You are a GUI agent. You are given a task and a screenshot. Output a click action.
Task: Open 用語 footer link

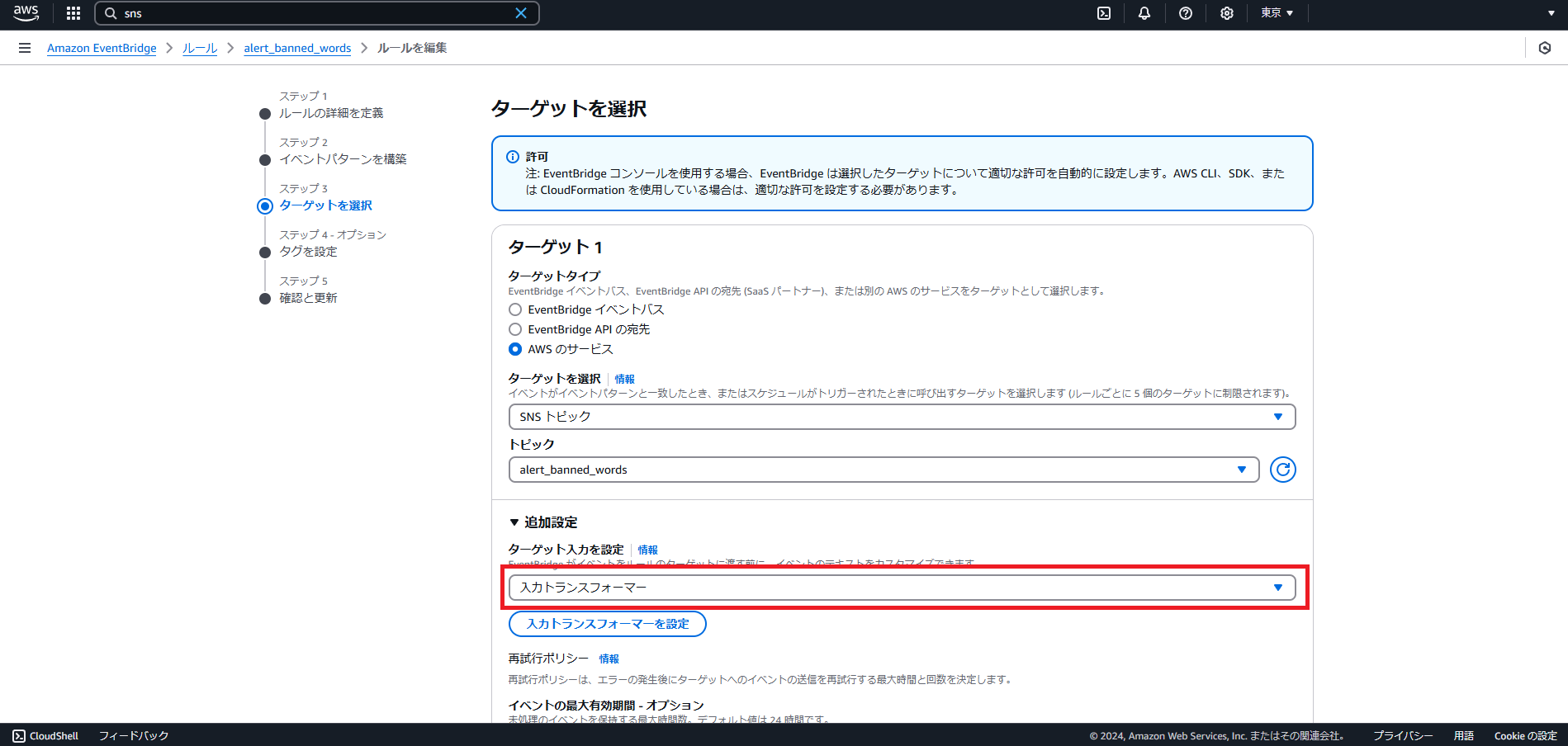tap(1464, 735)
